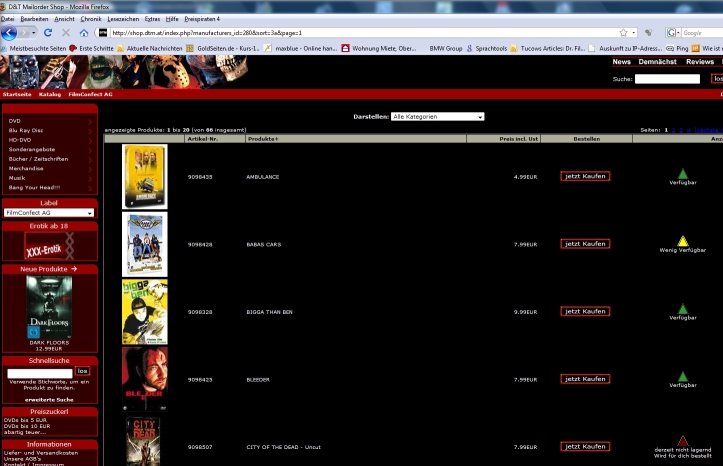Buy AMBULANCE with jetzt Kaufen button
Screen dimensions: 723x466
click(x=585, y=176)
